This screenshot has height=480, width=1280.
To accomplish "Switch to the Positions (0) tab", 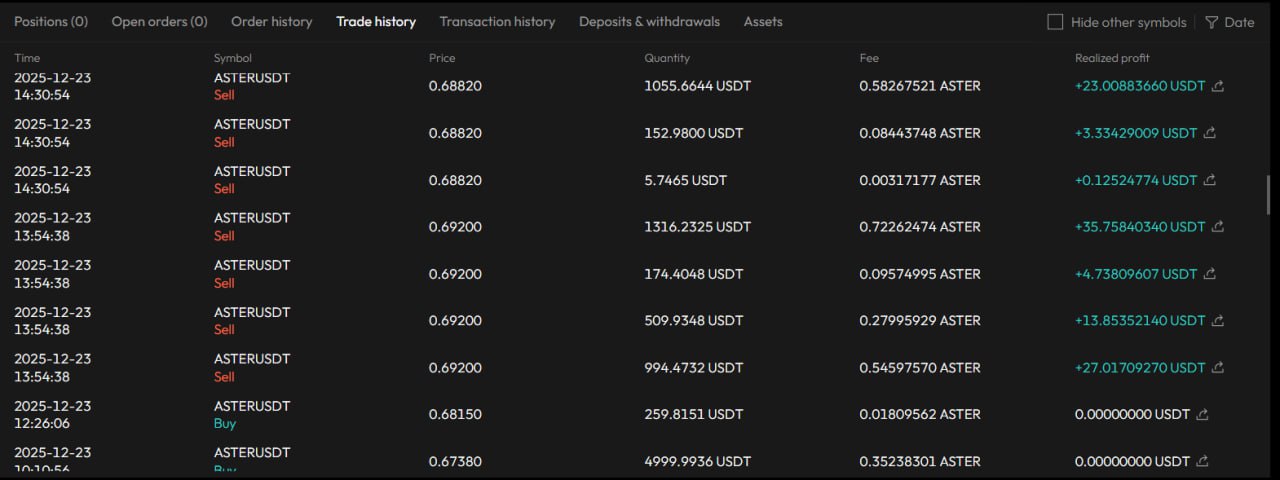I will [51, 21].
